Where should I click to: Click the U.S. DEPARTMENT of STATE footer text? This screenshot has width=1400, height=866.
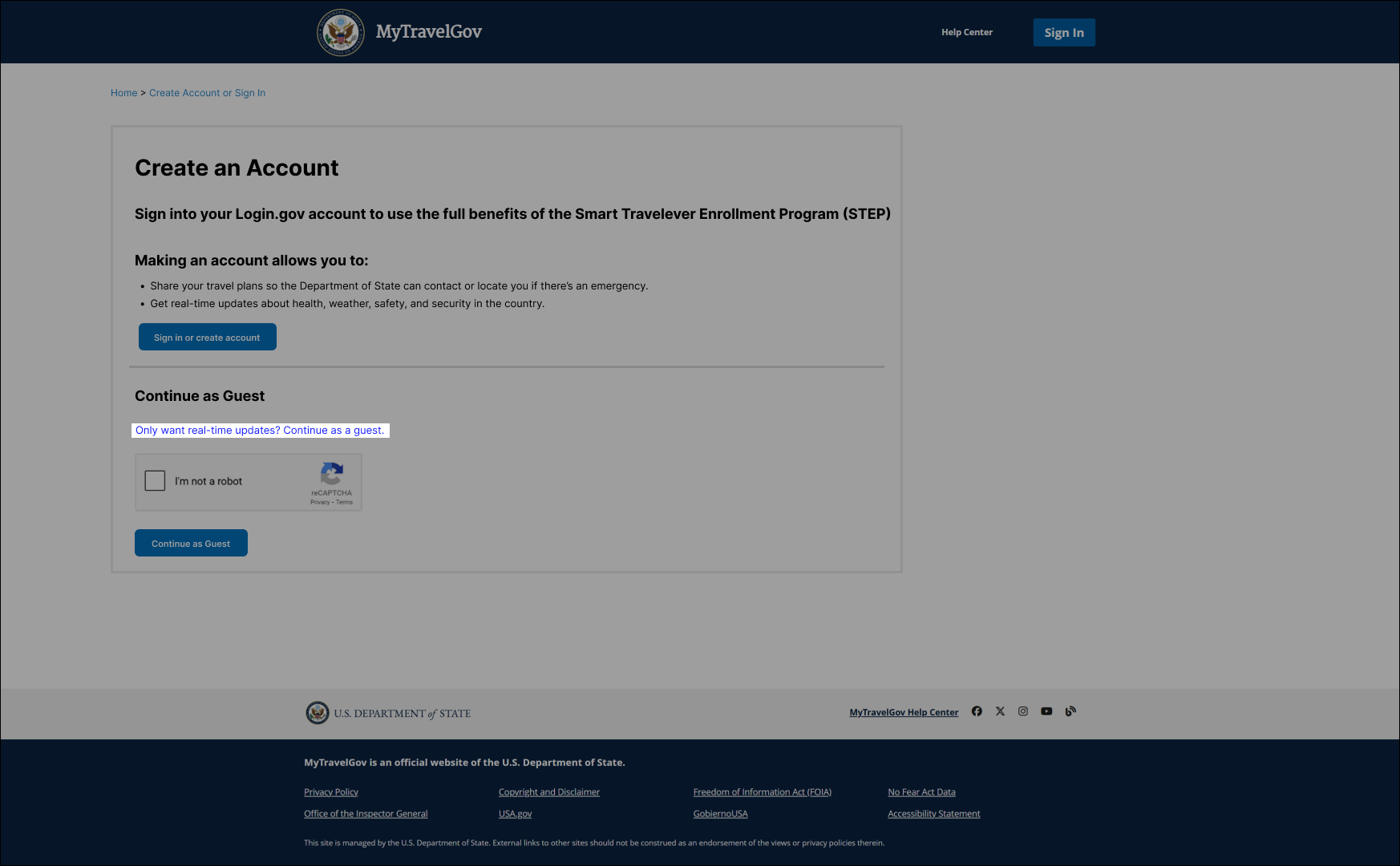[403, 714]
